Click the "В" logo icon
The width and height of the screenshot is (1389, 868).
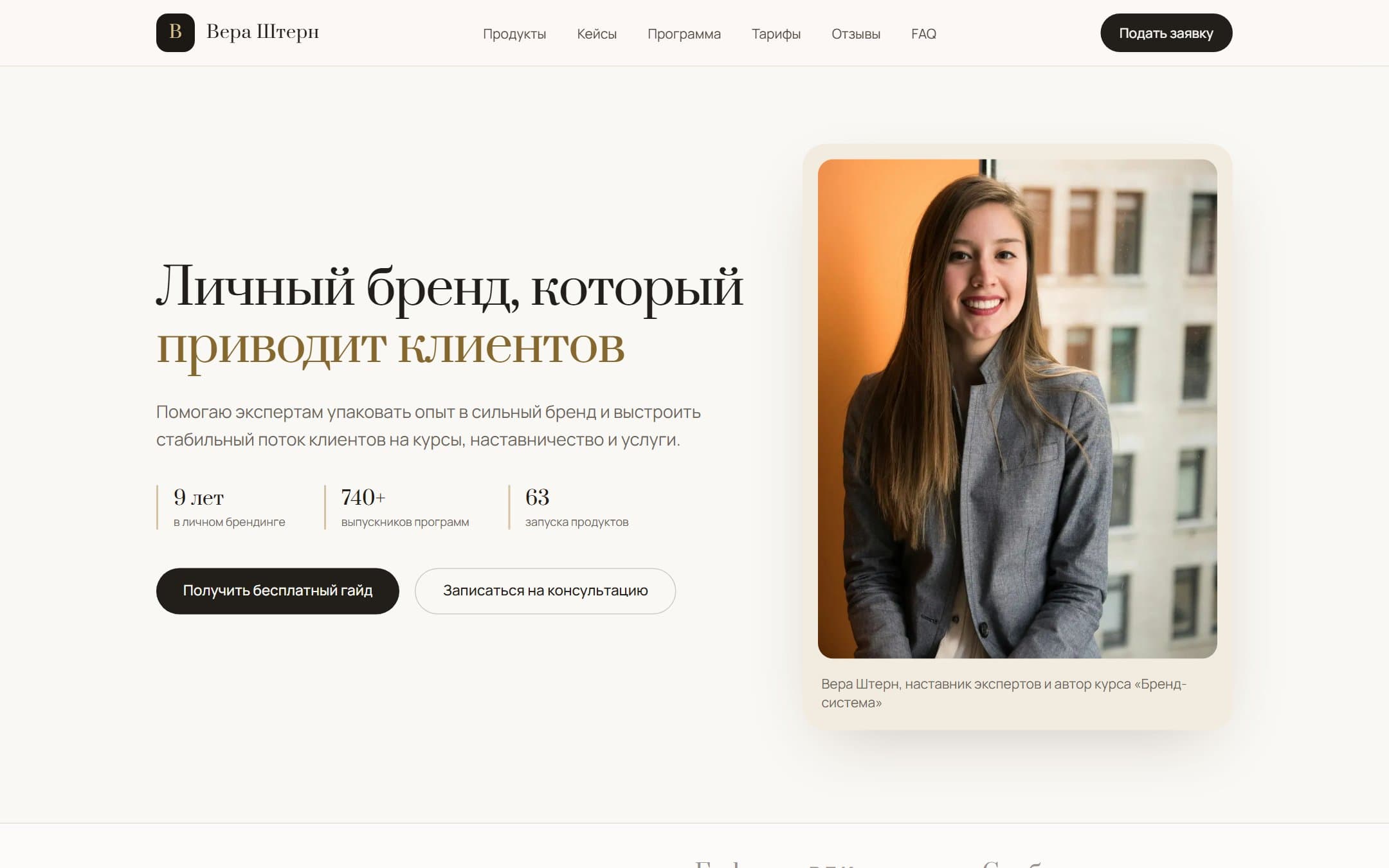tap(175, 33)
